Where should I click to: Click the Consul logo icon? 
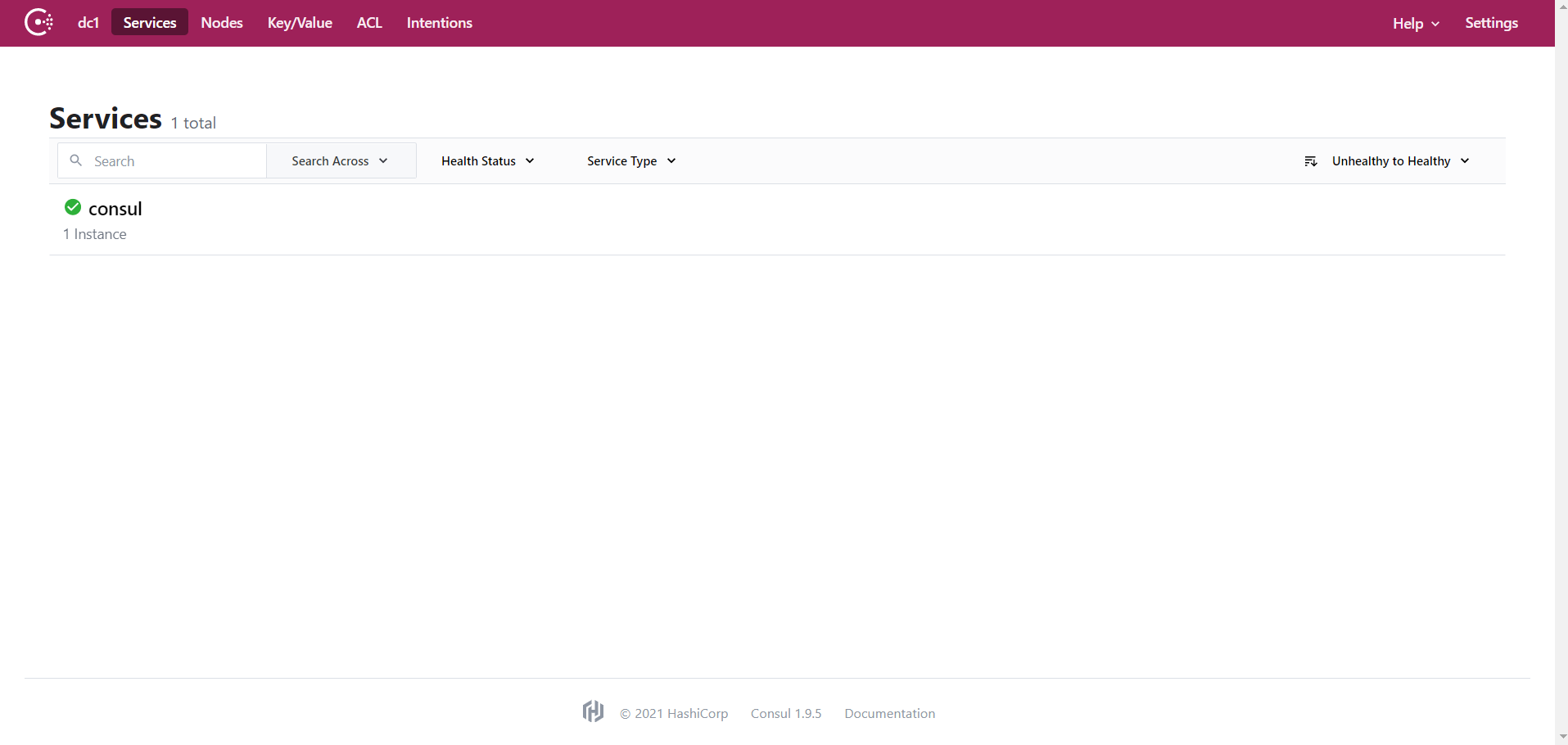click(x=38, y=22)
